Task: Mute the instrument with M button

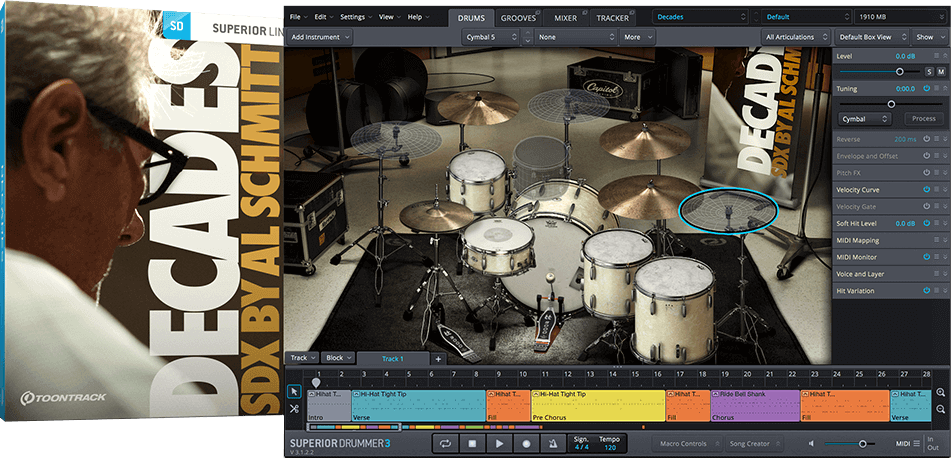Action: click(x=941, y=72)
